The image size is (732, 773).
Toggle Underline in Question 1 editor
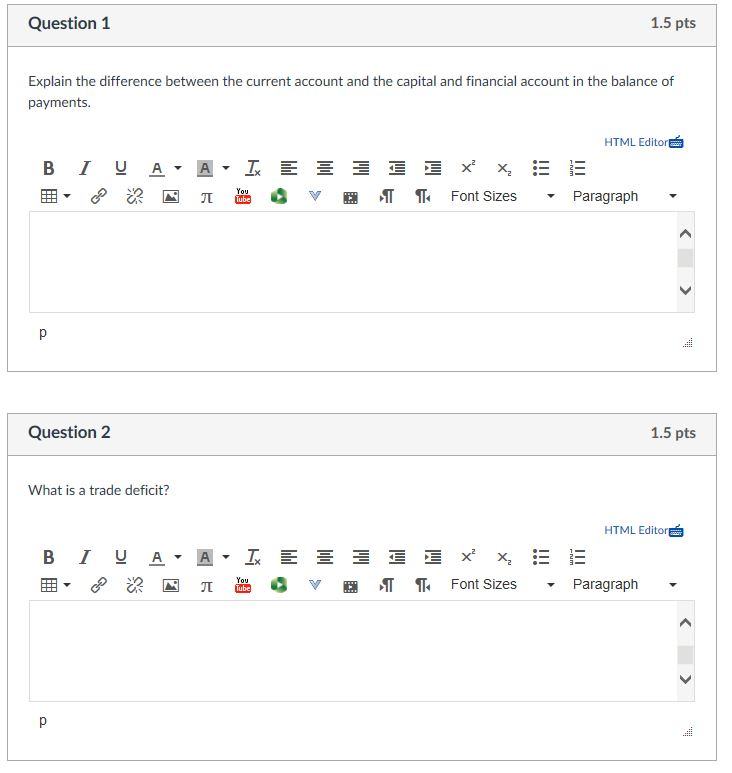tap(121, 169)
